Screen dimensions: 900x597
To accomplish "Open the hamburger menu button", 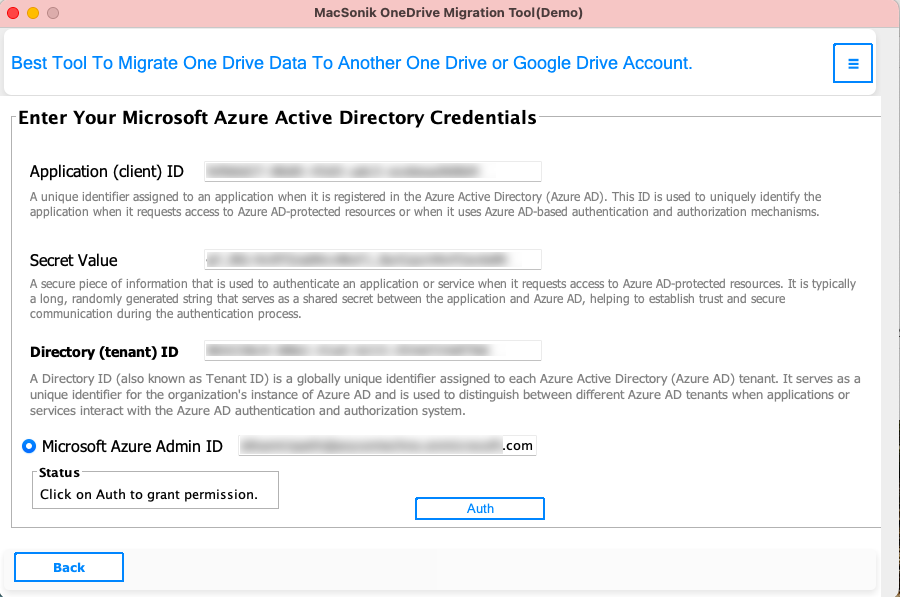I will coord(852,63).
